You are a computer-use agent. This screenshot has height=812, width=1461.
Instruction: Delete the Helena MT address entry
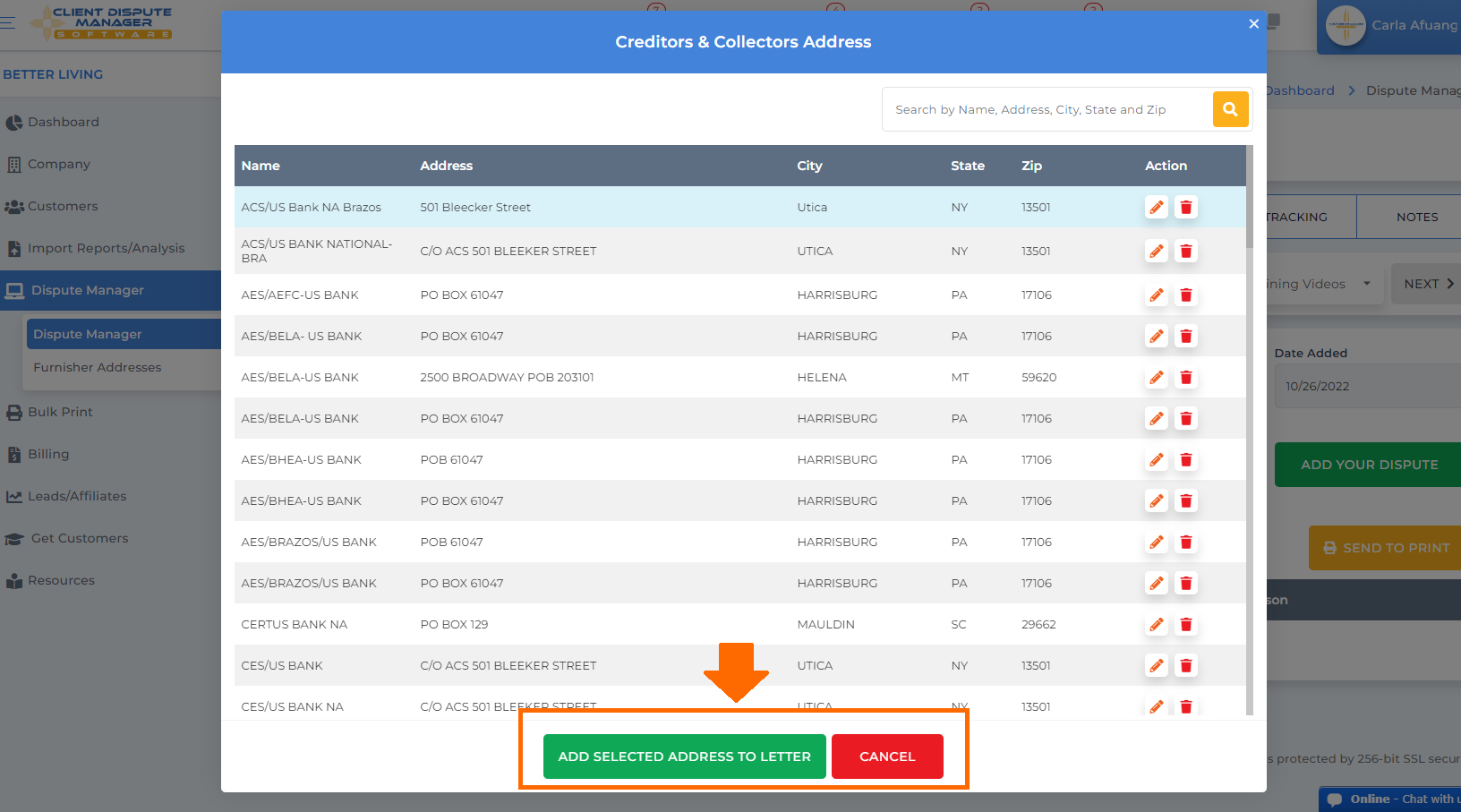pyautogui.click(x=1186, y=377)
